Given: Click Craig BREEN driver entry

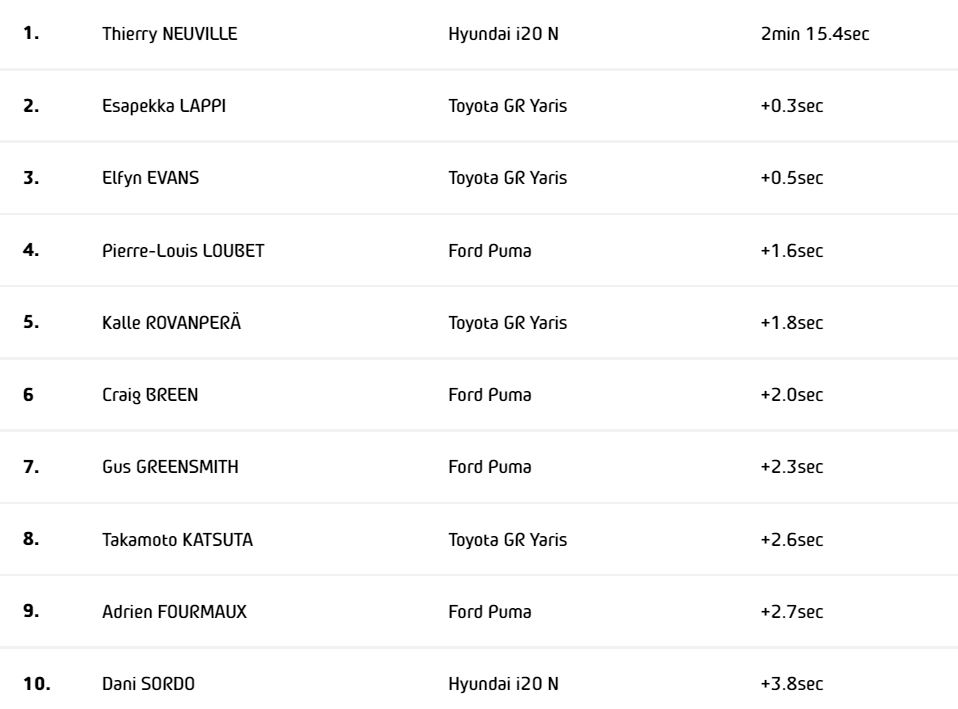Looking at the screenshot, I should tap(150, 394).
